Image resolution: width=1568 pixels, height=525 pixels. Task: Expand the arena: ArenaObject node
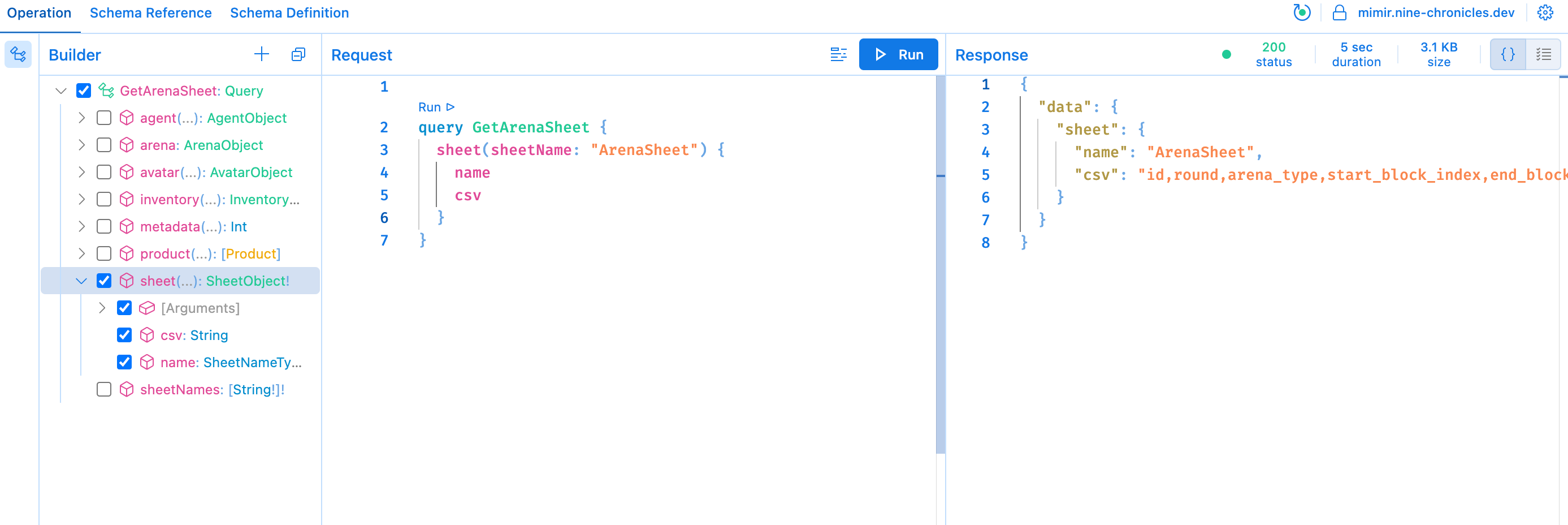(x=81, y=145)
